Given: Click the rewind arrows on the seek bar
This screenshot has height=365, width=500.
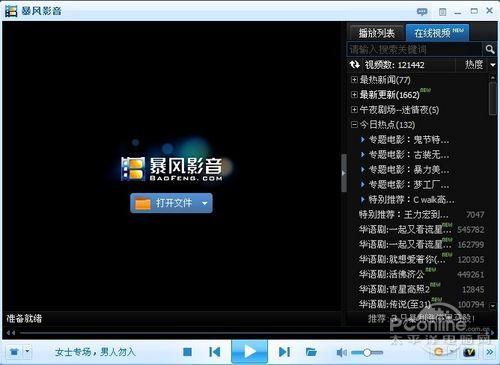Looking at the screenshot, I should point(11,333).
